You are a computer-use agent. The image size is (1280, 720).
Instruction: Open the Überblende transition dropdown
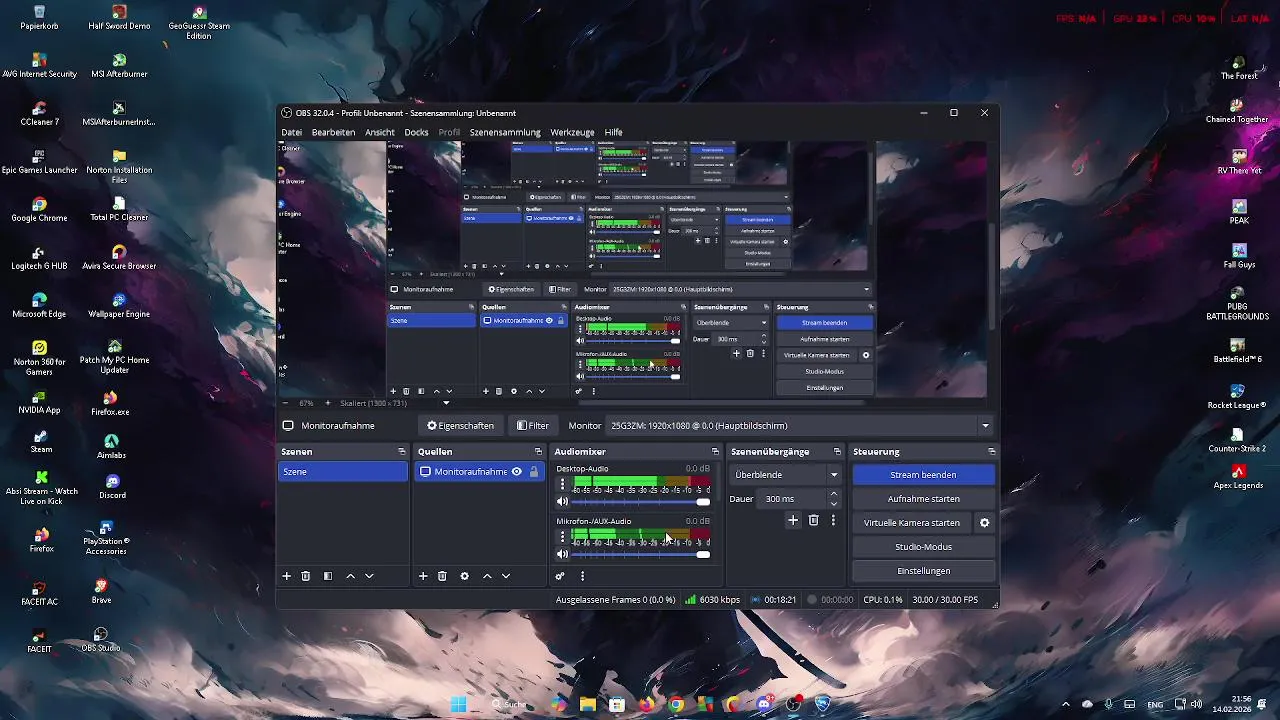coord(785,475)
